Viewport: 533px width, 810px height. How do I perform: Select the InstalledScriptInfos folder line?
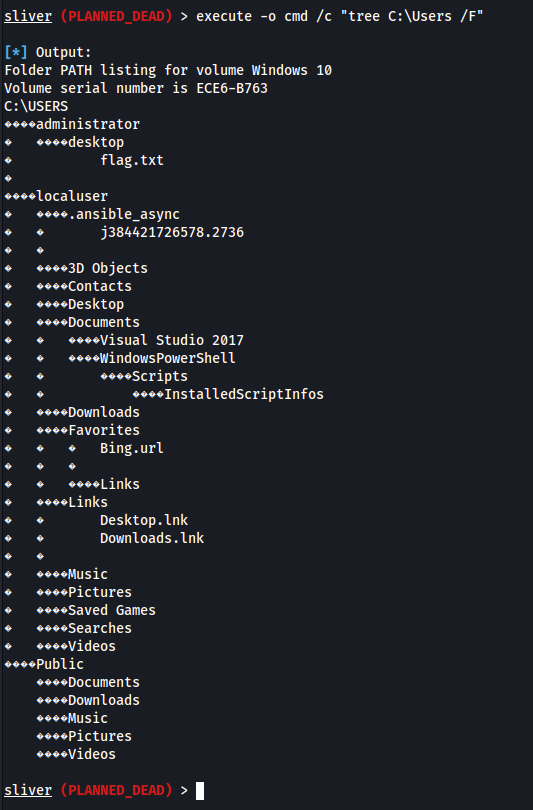[x=244, y=394]
